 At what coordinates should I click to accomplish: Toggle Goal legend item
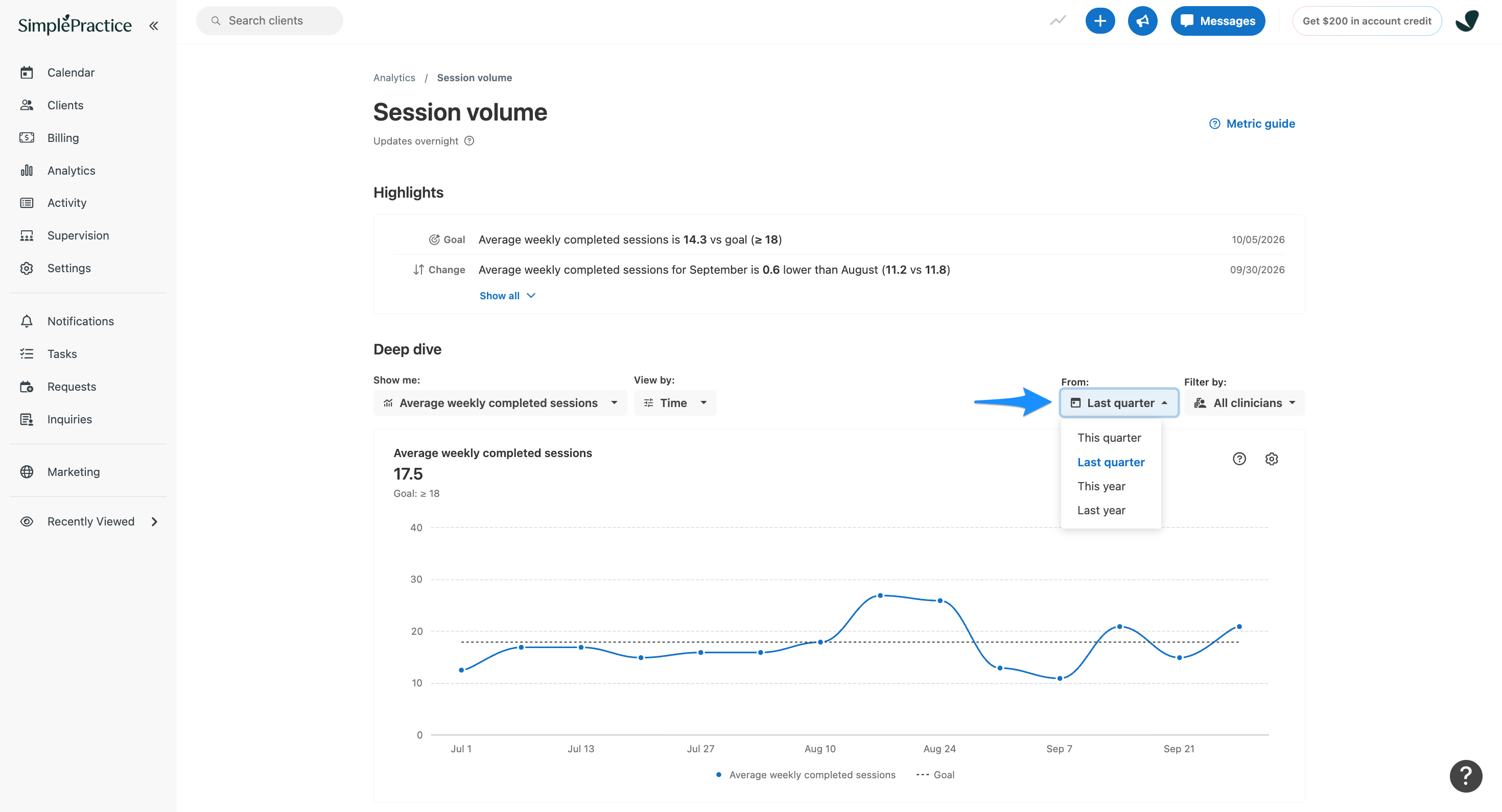tap(935, 775)
